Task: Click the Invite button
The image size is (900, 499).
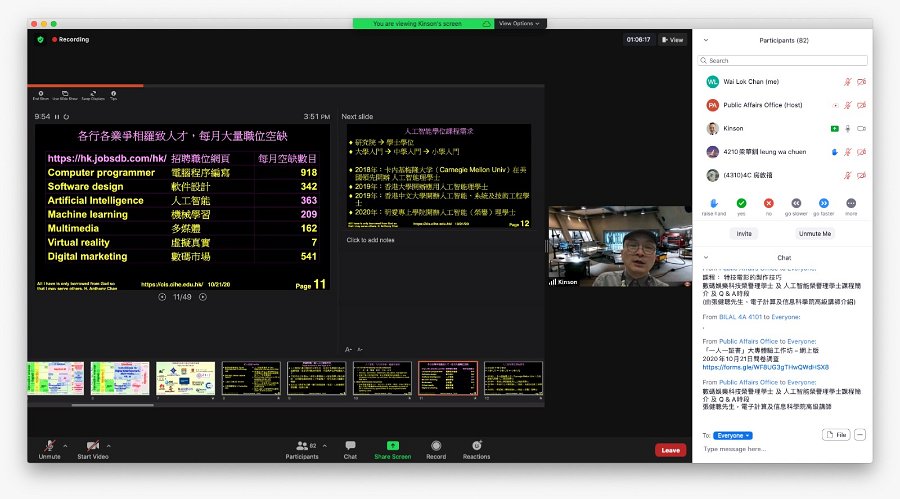Action: [x=744, y=234]
